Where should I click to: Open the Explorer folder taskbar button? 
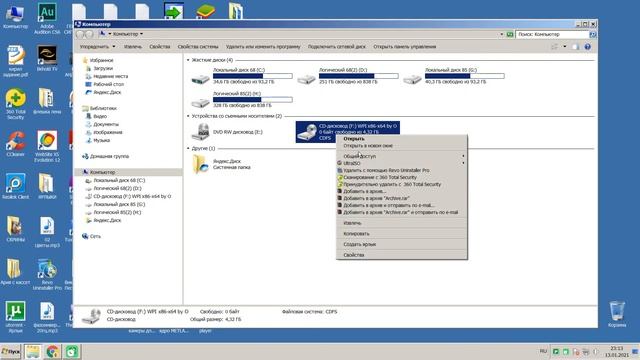(33, 351)
